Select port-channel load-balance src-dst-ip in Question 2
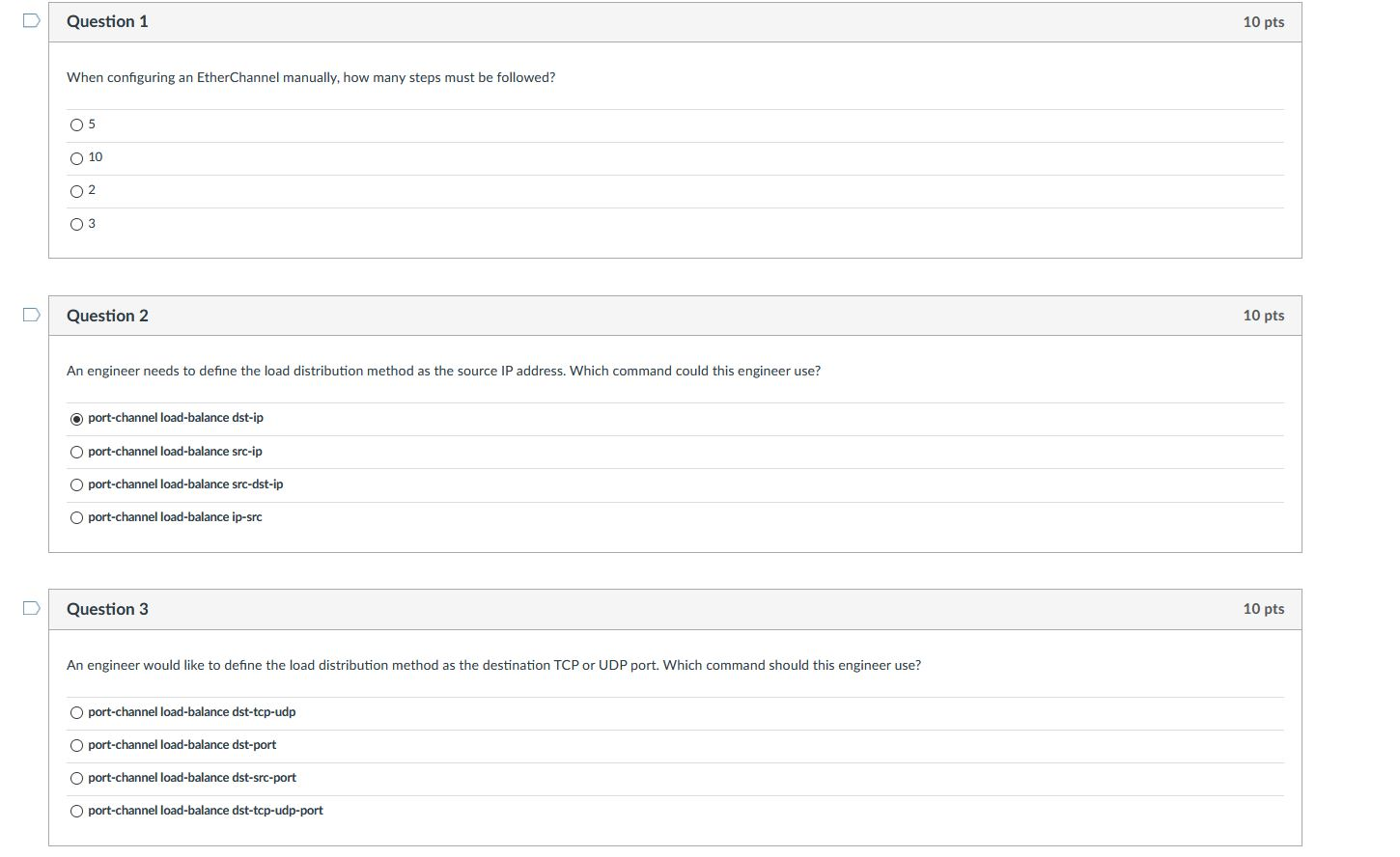The width and height of the screenshot is (1400, 857). point(77,484)
